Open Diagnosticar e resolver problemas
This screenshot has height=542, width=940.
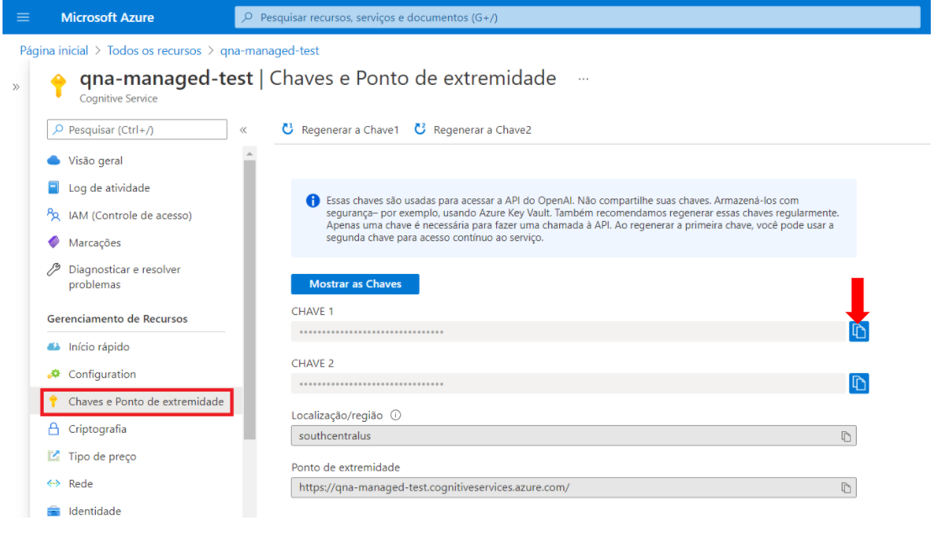125,276
